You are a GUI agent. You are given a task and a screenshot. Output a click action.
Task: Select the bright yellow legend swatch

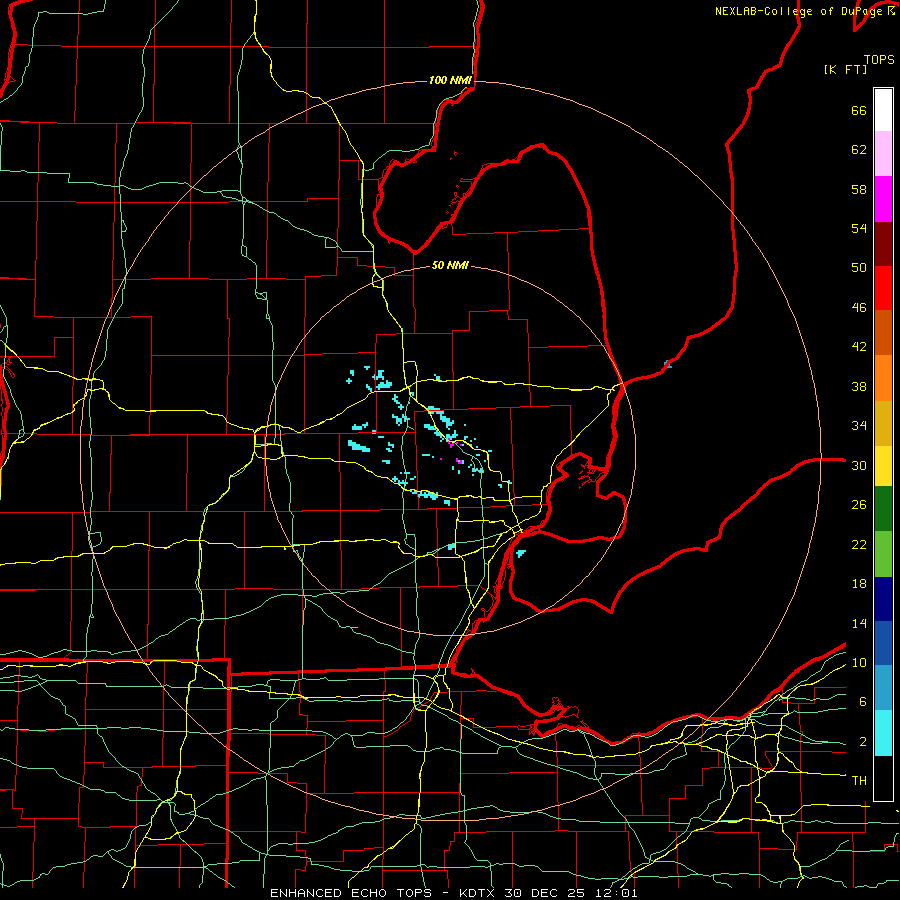tap(883, 466)
